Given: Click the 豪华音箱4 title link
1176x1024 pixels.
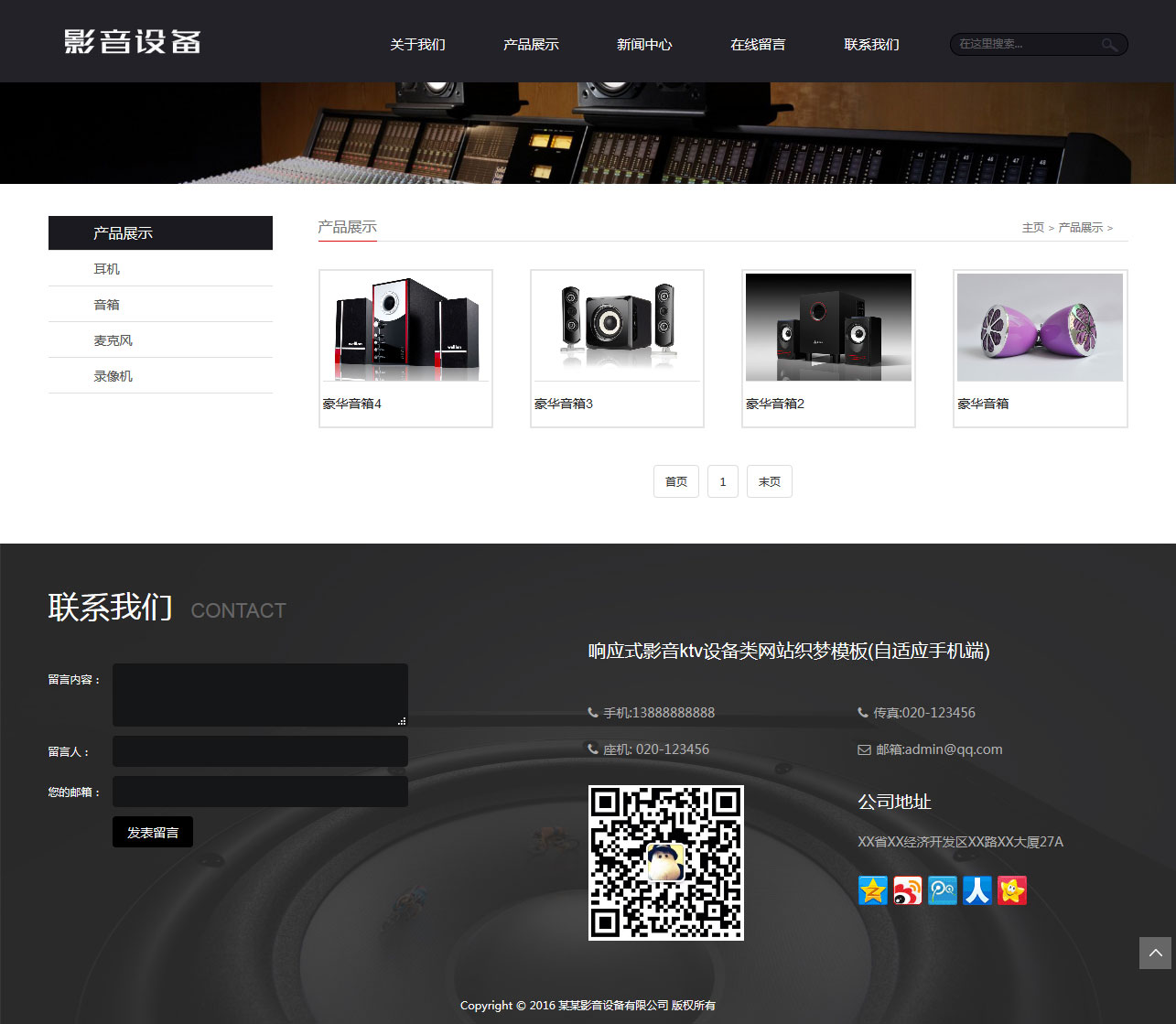Looking at the screenshot, I should (352, 404).
